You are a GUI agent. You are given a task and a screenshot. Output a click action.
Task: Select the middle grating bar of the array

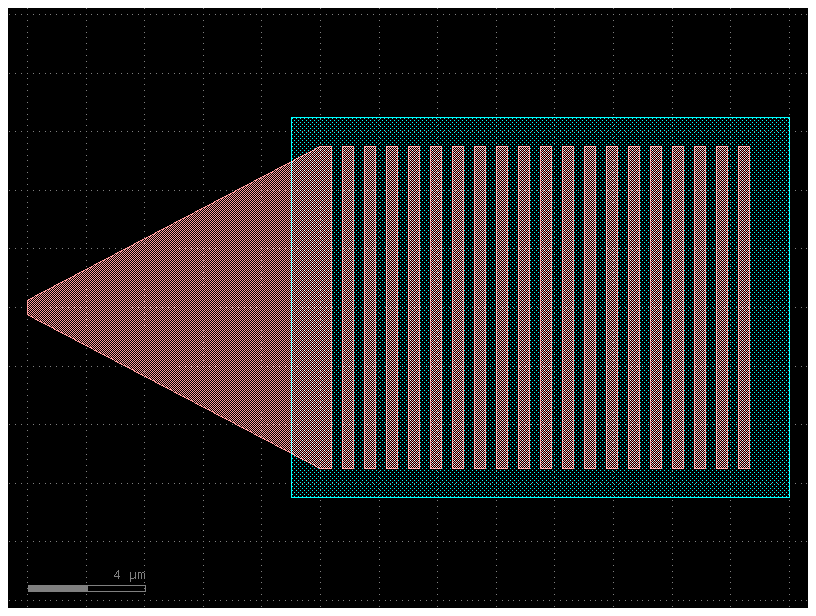(546, 307)
